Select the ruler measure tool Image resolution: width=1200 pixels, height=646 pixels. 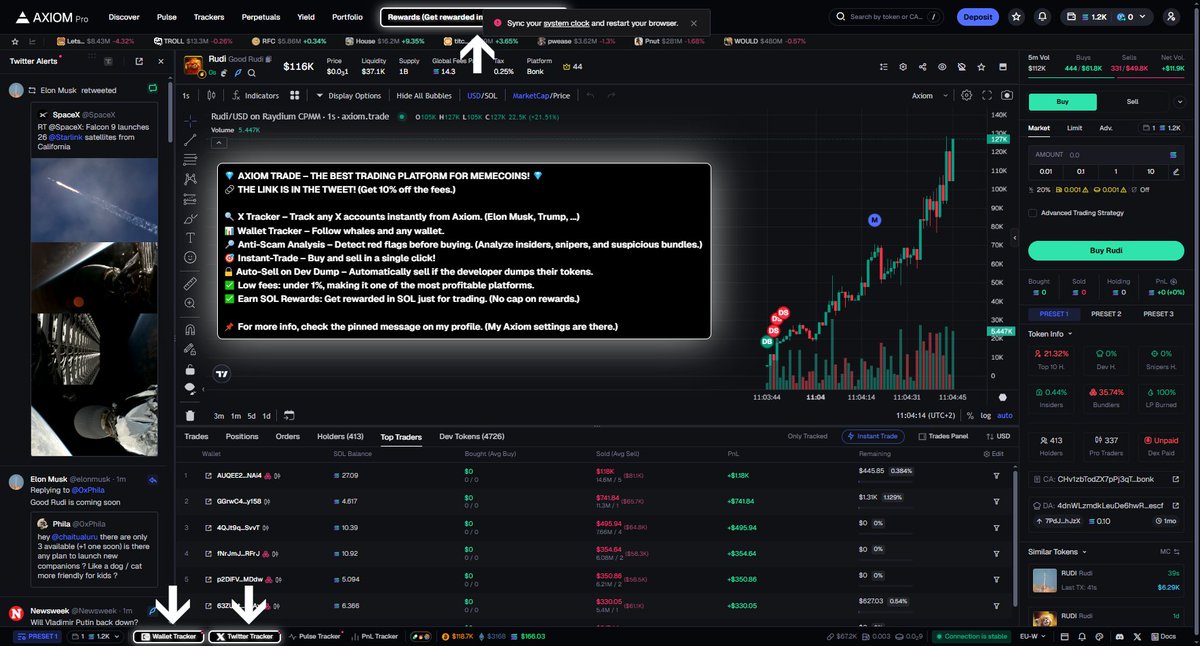point(190,284)
